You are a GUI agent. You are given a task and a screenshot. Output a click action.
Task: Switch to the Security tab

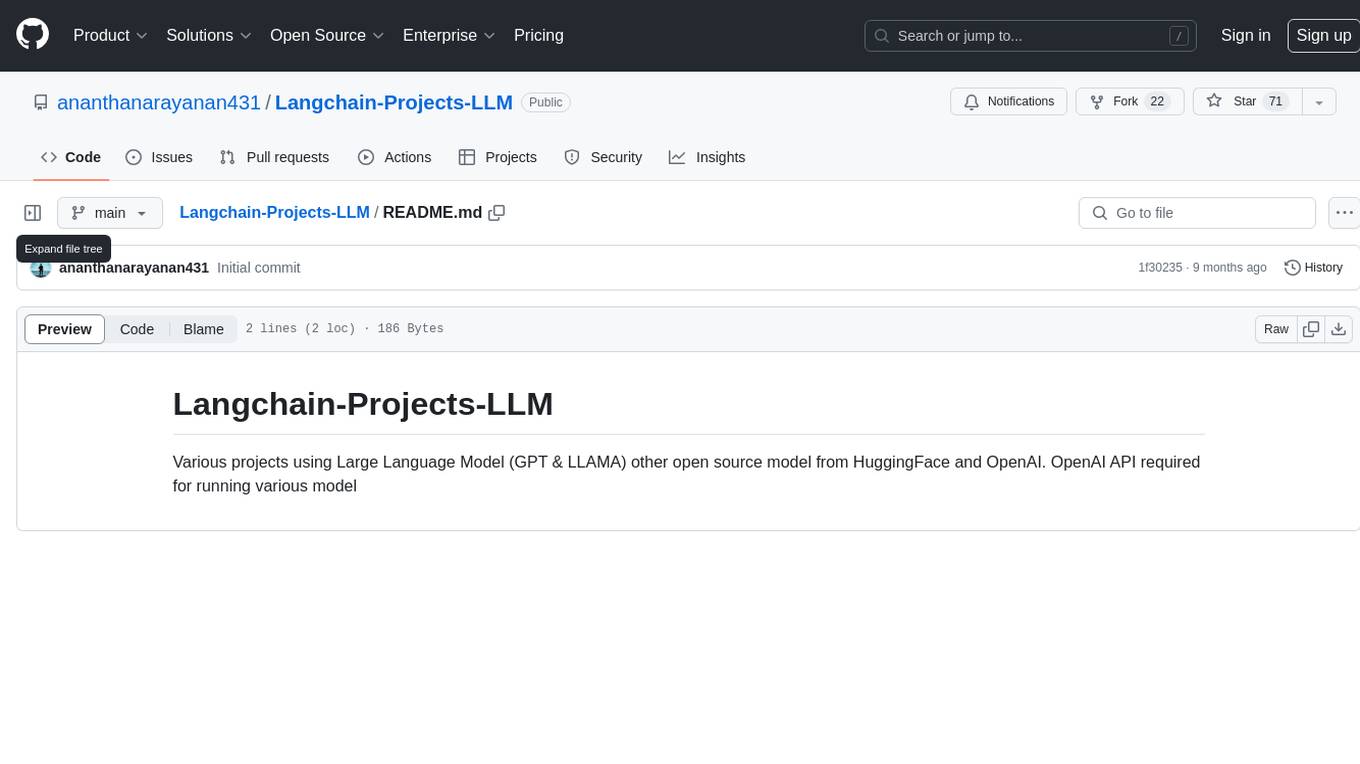pos(603,157)
